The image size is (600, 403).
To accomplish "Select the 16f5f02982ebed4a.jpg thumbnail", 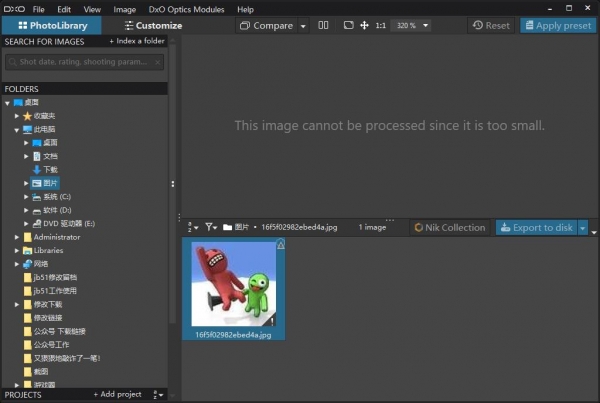I will pyautogui.click(x=233, y=289).
